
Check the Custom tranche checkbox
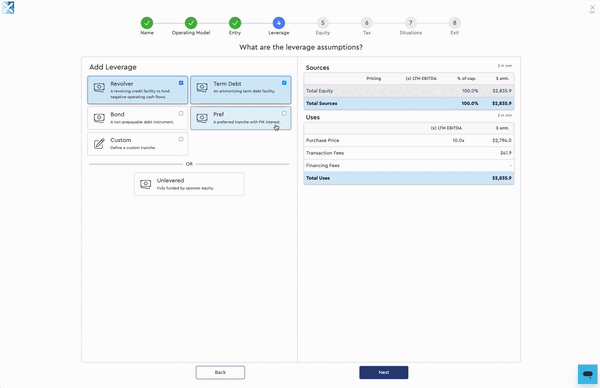click(x=181, y=139)
